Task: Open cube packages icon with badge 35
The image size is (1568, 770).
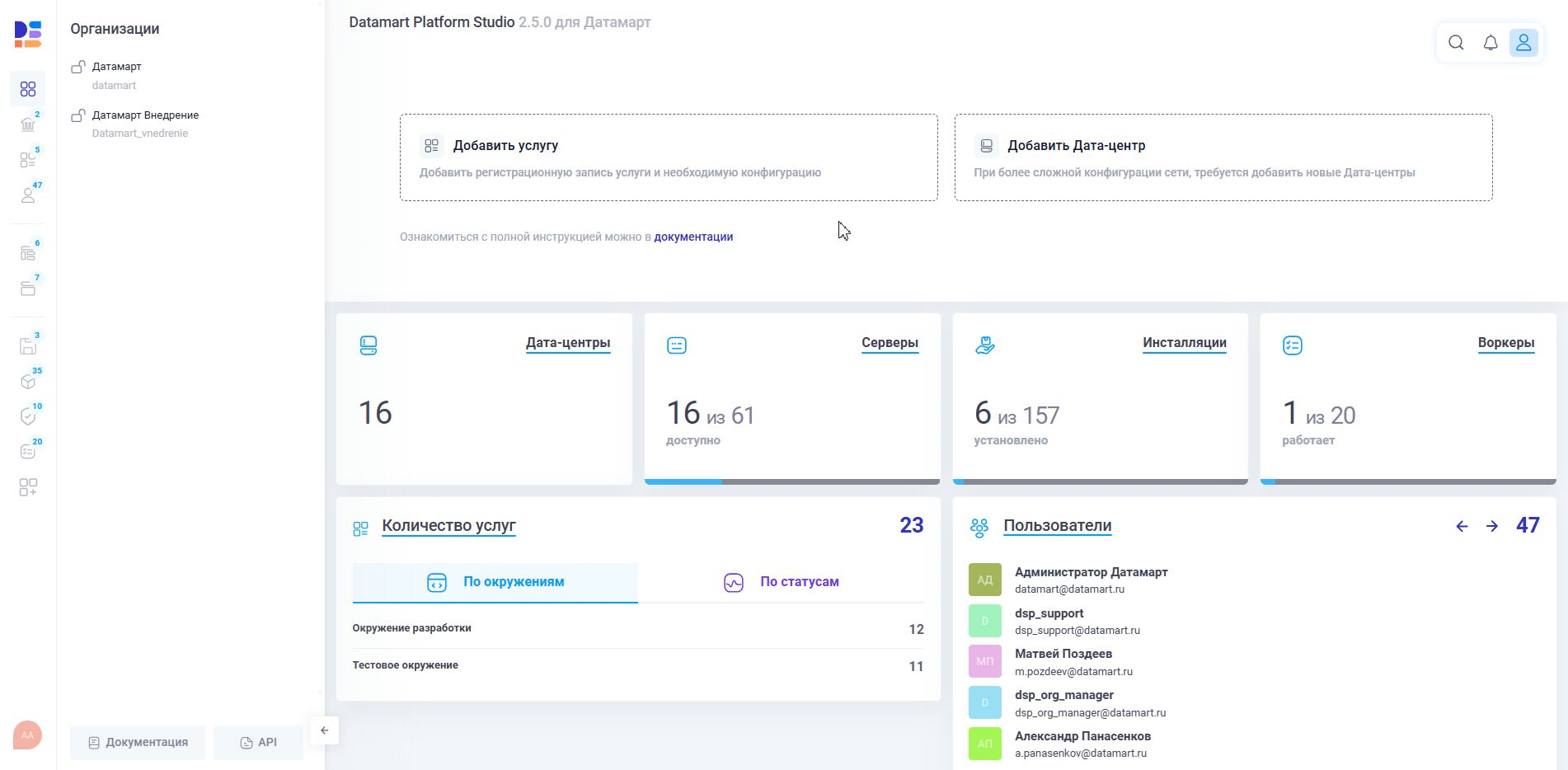Action: [x=28, y=381]
